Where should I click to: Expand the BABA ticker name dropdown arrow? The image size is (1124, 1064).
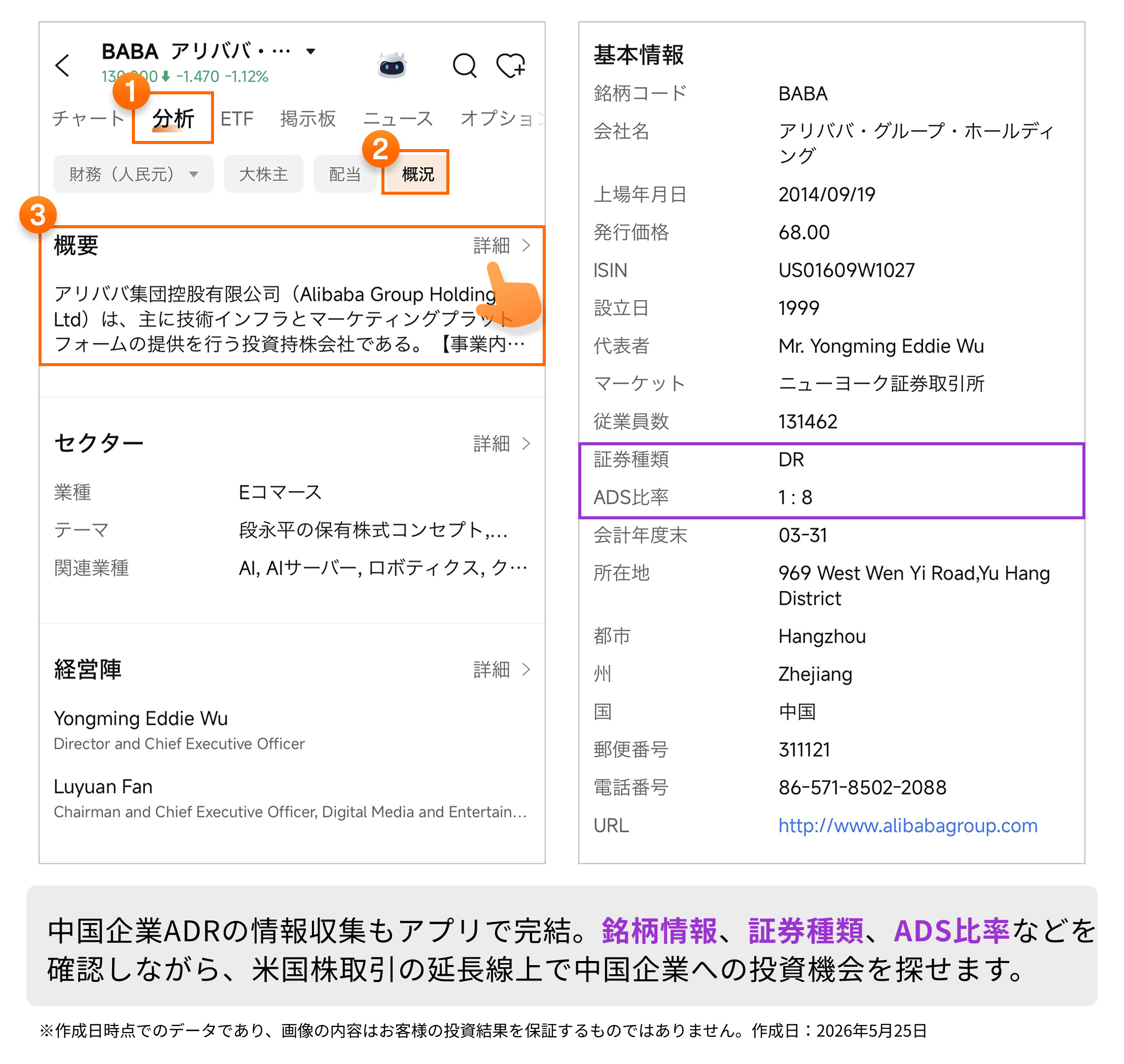tap(310, 51)
